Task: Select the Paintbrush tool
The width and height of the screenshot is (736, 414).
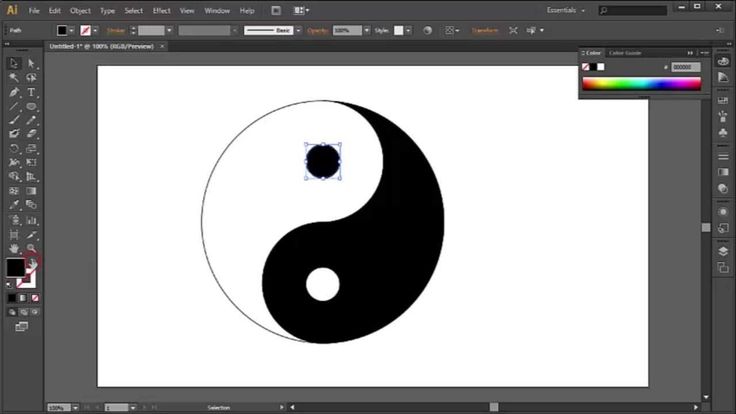Action: pyautogui.click(x=14, y=120)
